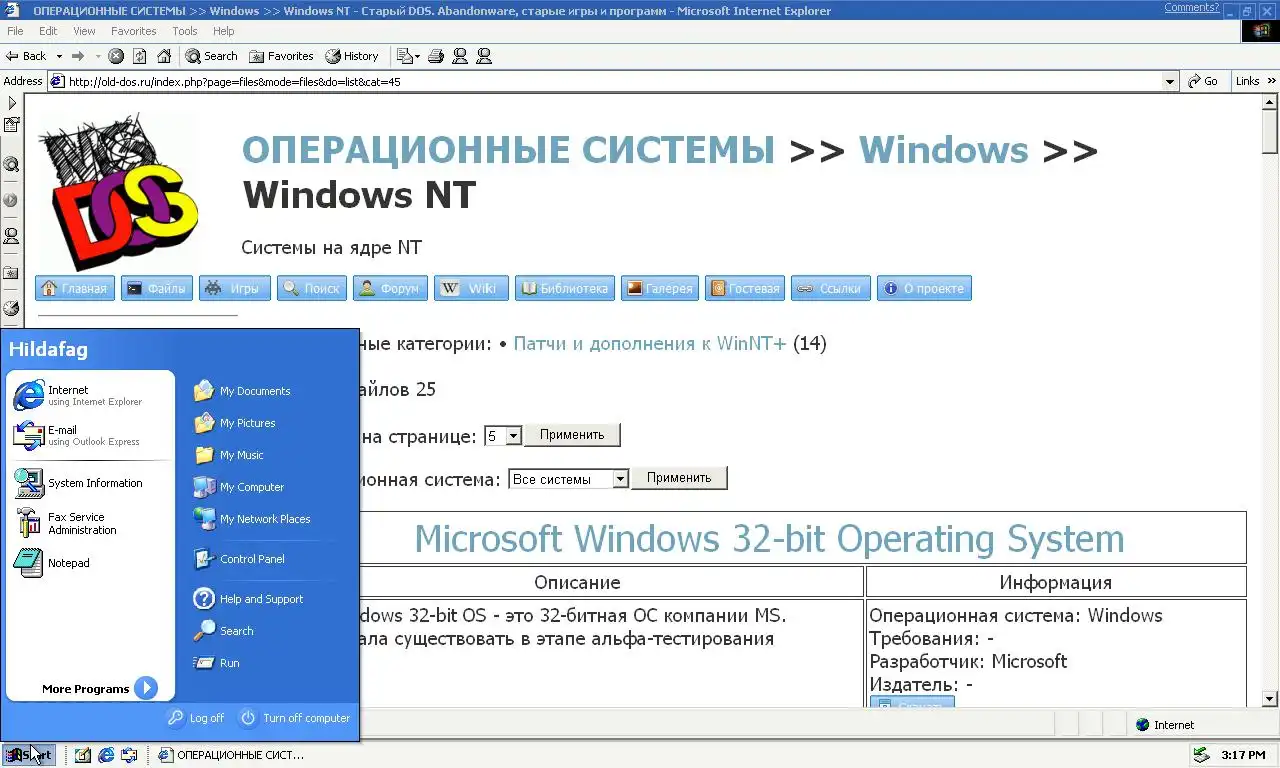Open the Галерея site navigation button

[x=660, y=288]
